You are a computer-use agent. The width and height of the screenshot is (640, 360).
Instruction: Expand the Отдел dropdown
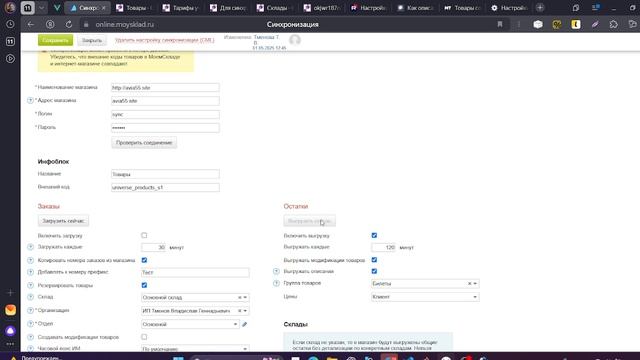pyautogui.click(x=236, y=324)
